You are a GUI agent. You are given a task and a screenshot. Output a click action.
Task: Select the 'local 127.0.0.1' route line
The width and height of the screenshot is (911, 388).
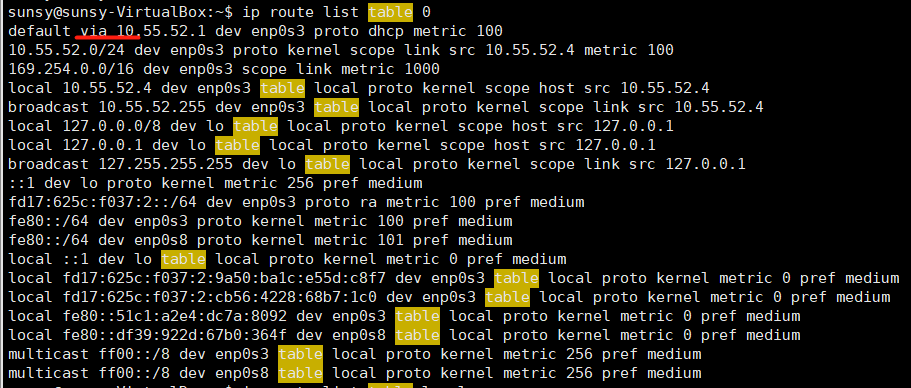click(332, 145)
